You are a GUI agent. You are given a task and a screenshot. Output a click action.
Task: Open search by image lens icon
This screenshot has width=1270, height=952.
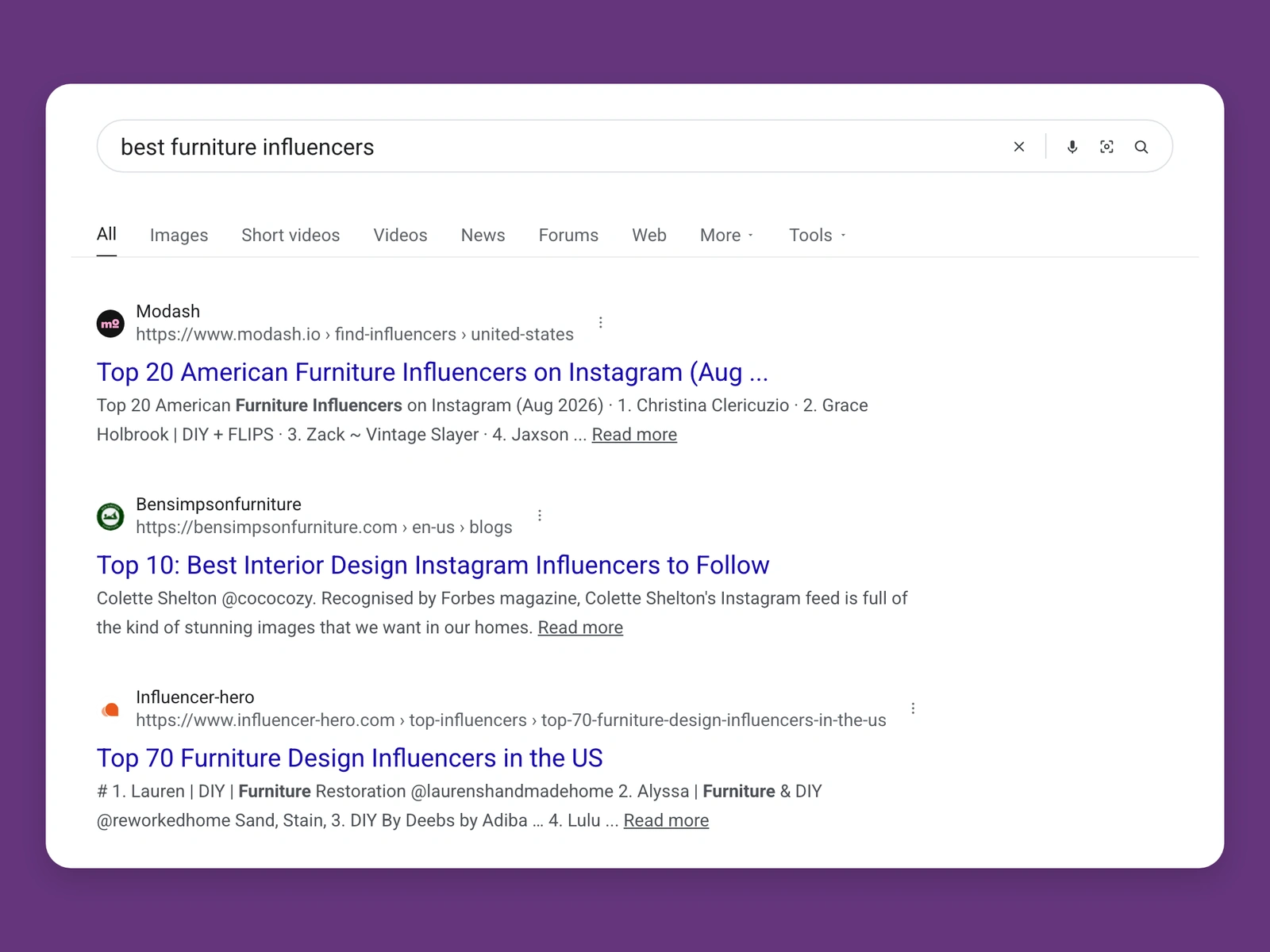(1106, 147)
